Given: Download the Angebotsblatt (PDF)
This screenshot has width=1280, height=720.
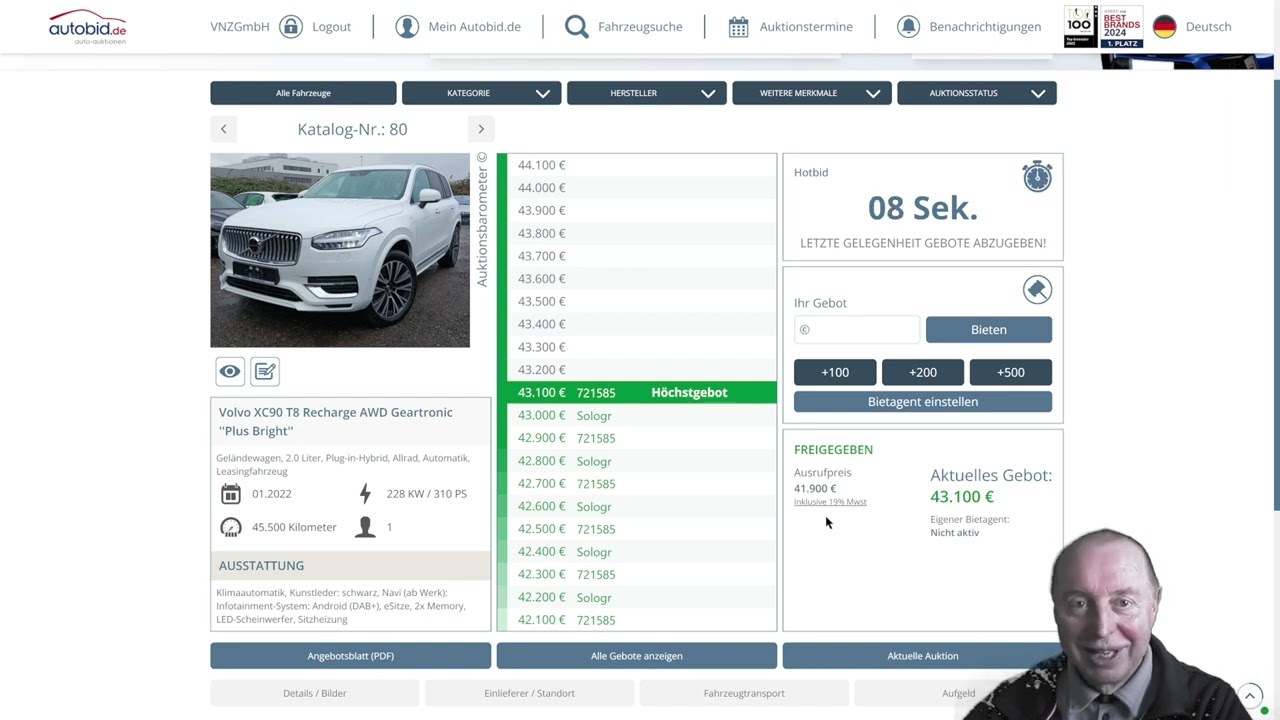Looking at the screenshot, I should pyautogui.click(x=350, y=656).
